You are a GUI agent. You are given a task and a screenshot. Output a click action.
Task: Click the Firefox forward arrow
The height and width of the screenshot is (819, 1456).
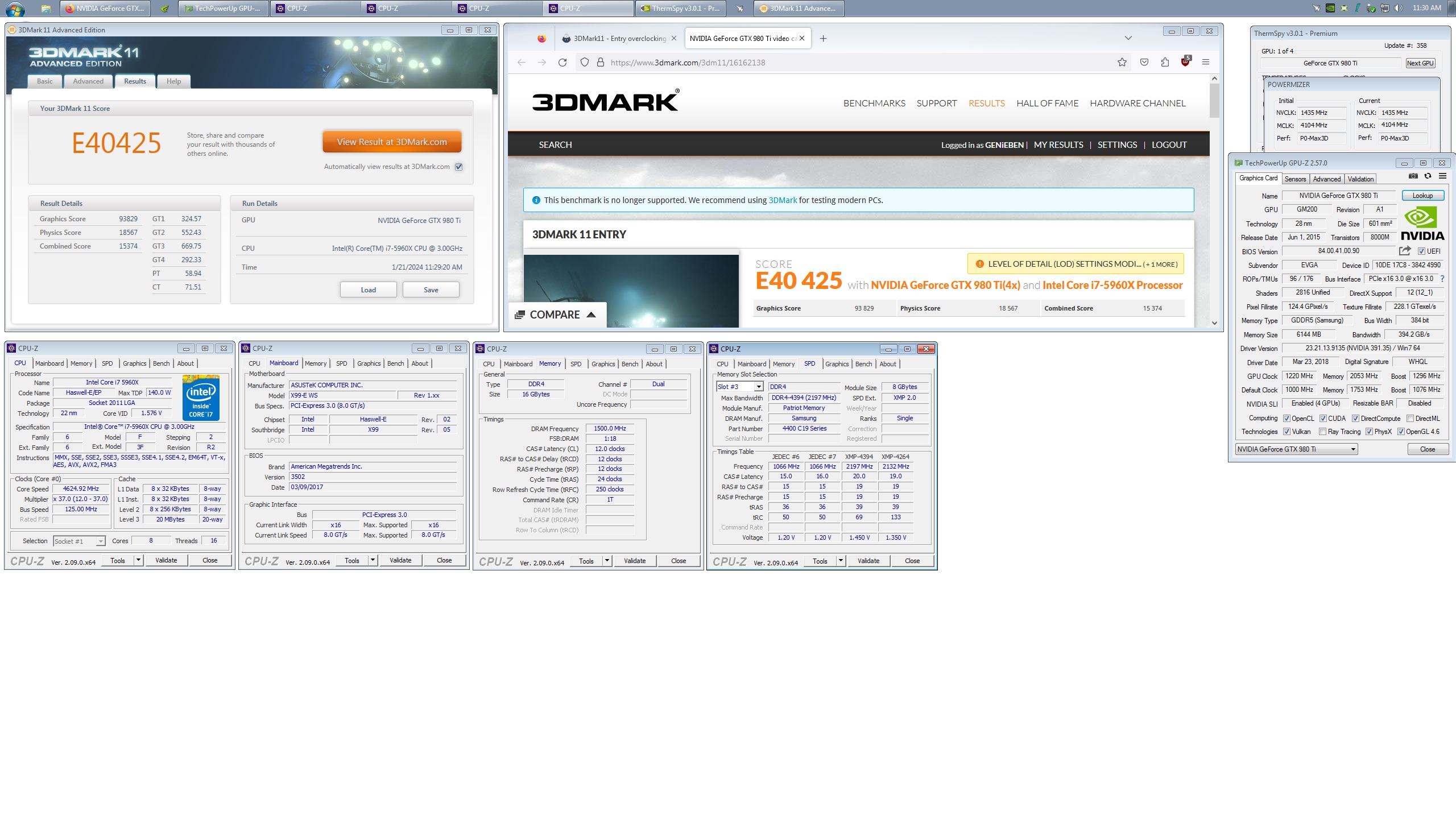[x=542, y=63]
